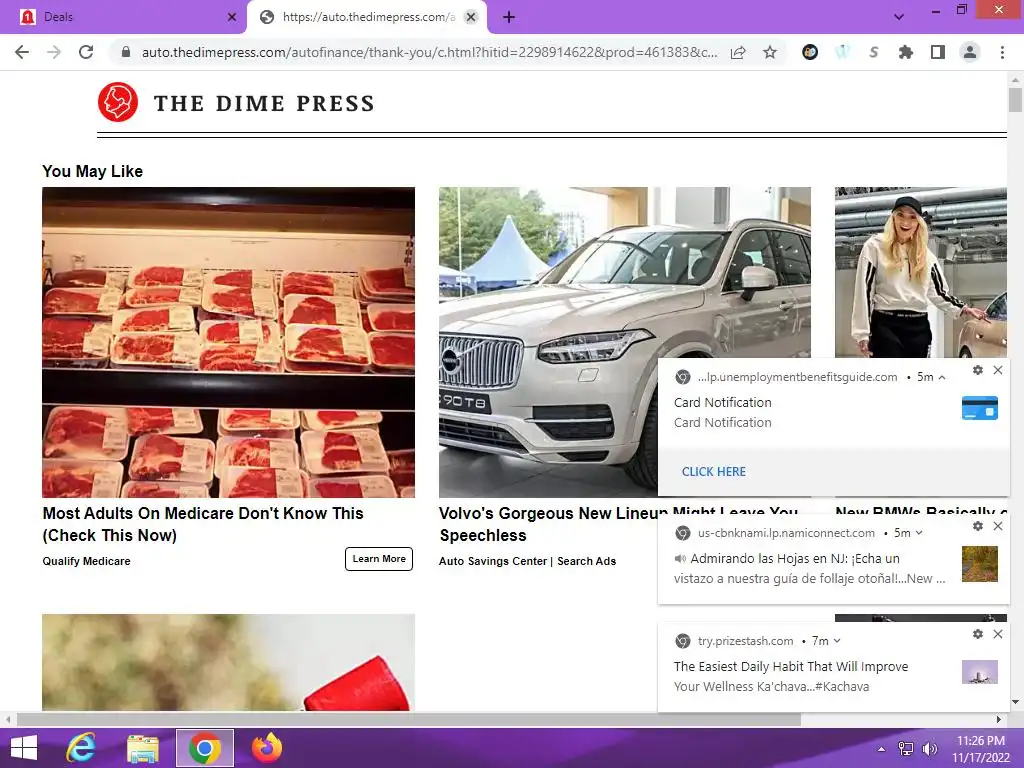
Task: Open the blonde woman BMW ad image
Action: 921,272
